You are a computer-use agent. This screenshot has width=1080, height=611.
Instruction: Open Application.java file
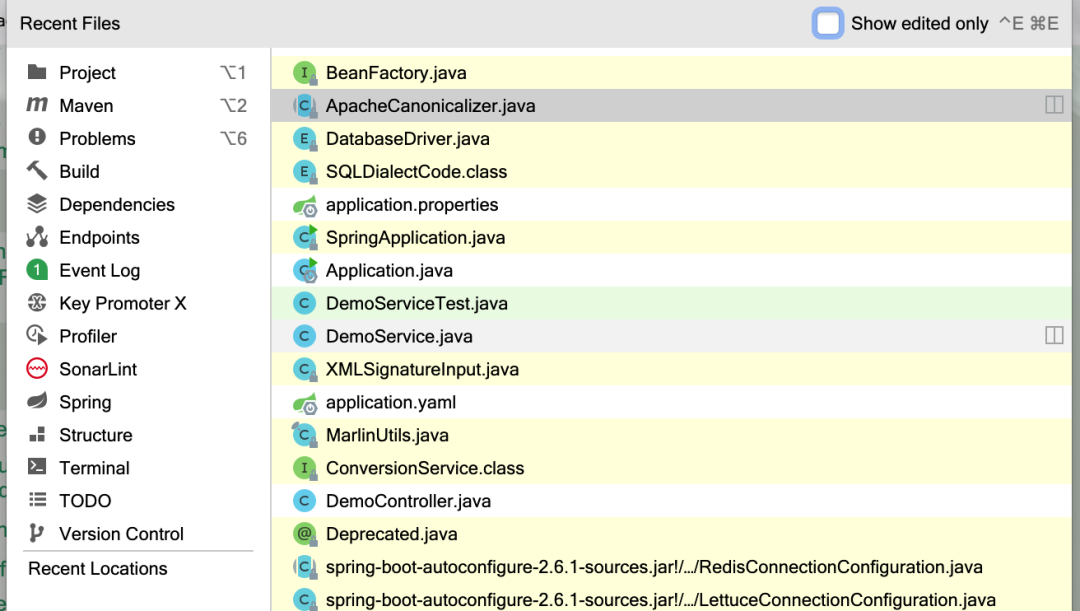point(672,271)
